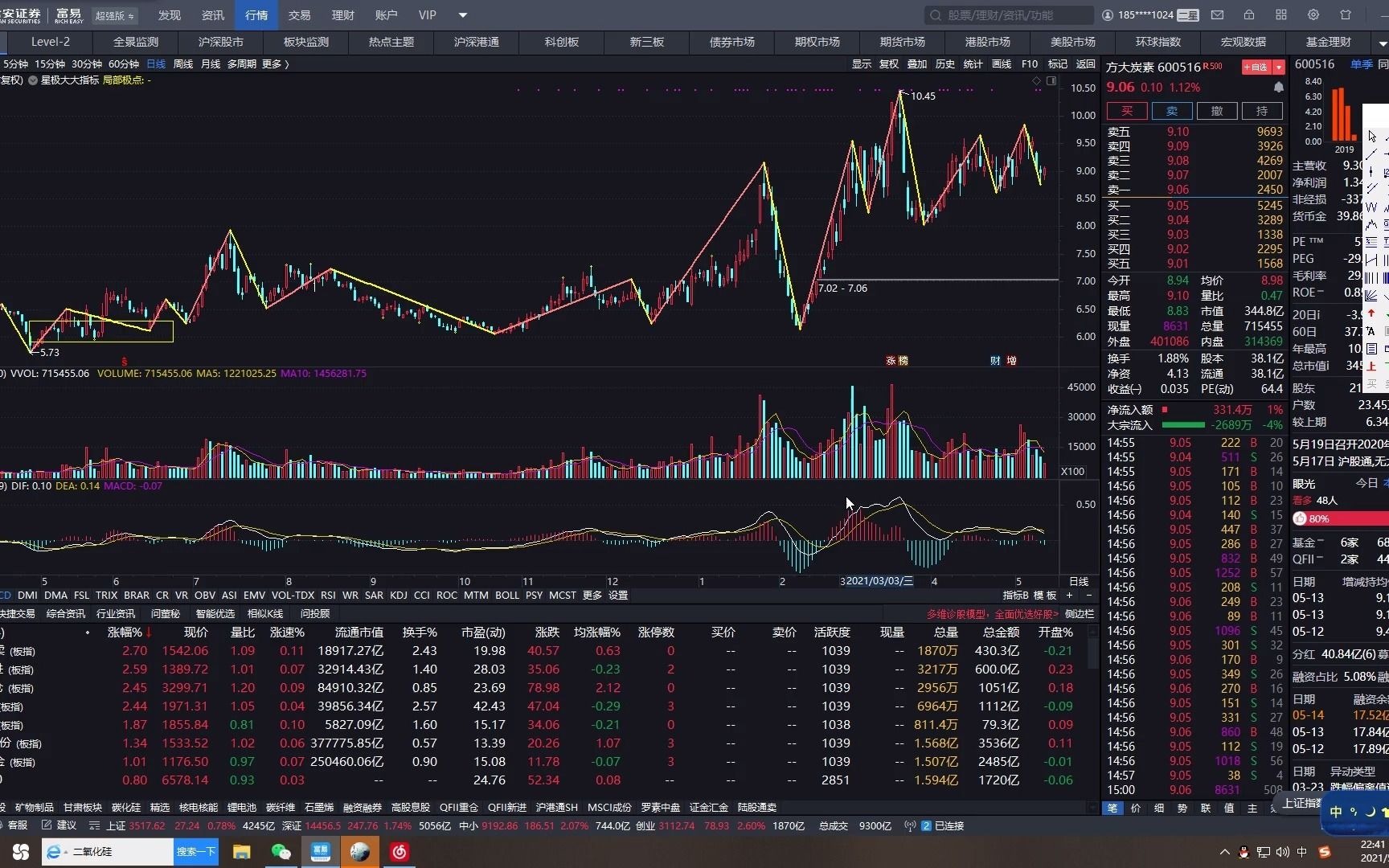
Task: Switch to the 沪深股市 tab
Action: coord(221,42)
